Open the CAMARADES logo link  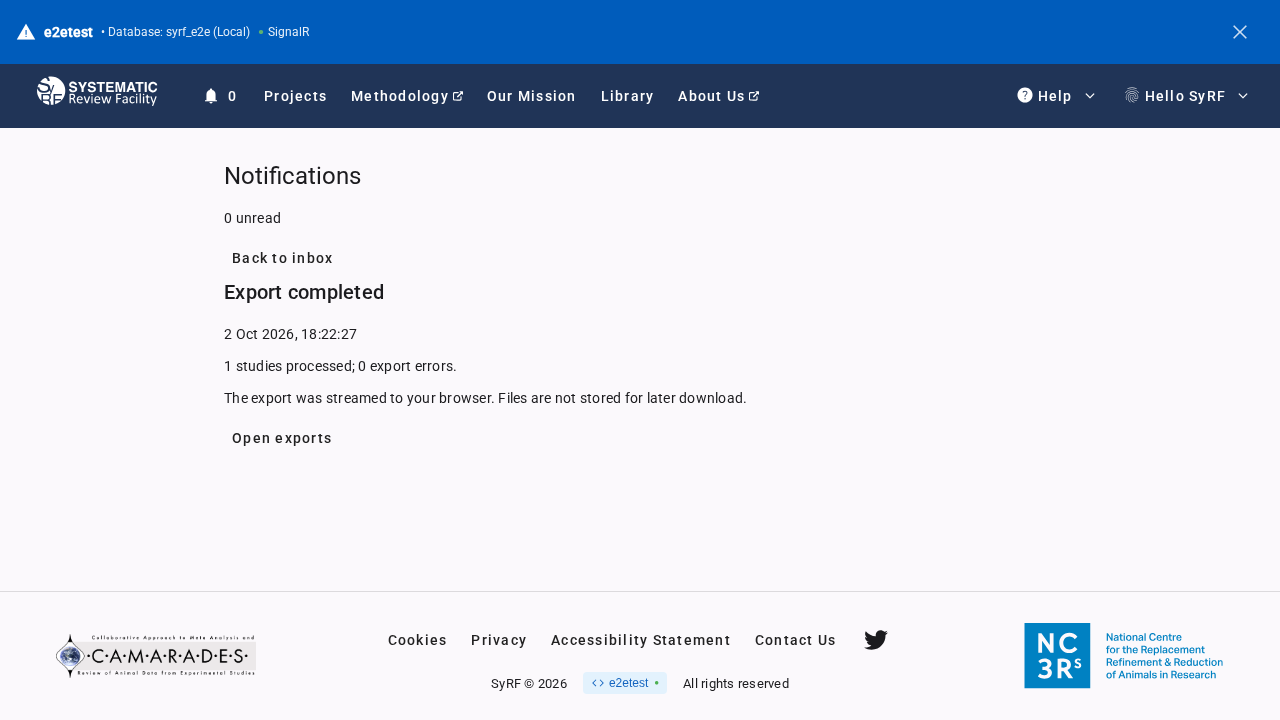[156, 656]
